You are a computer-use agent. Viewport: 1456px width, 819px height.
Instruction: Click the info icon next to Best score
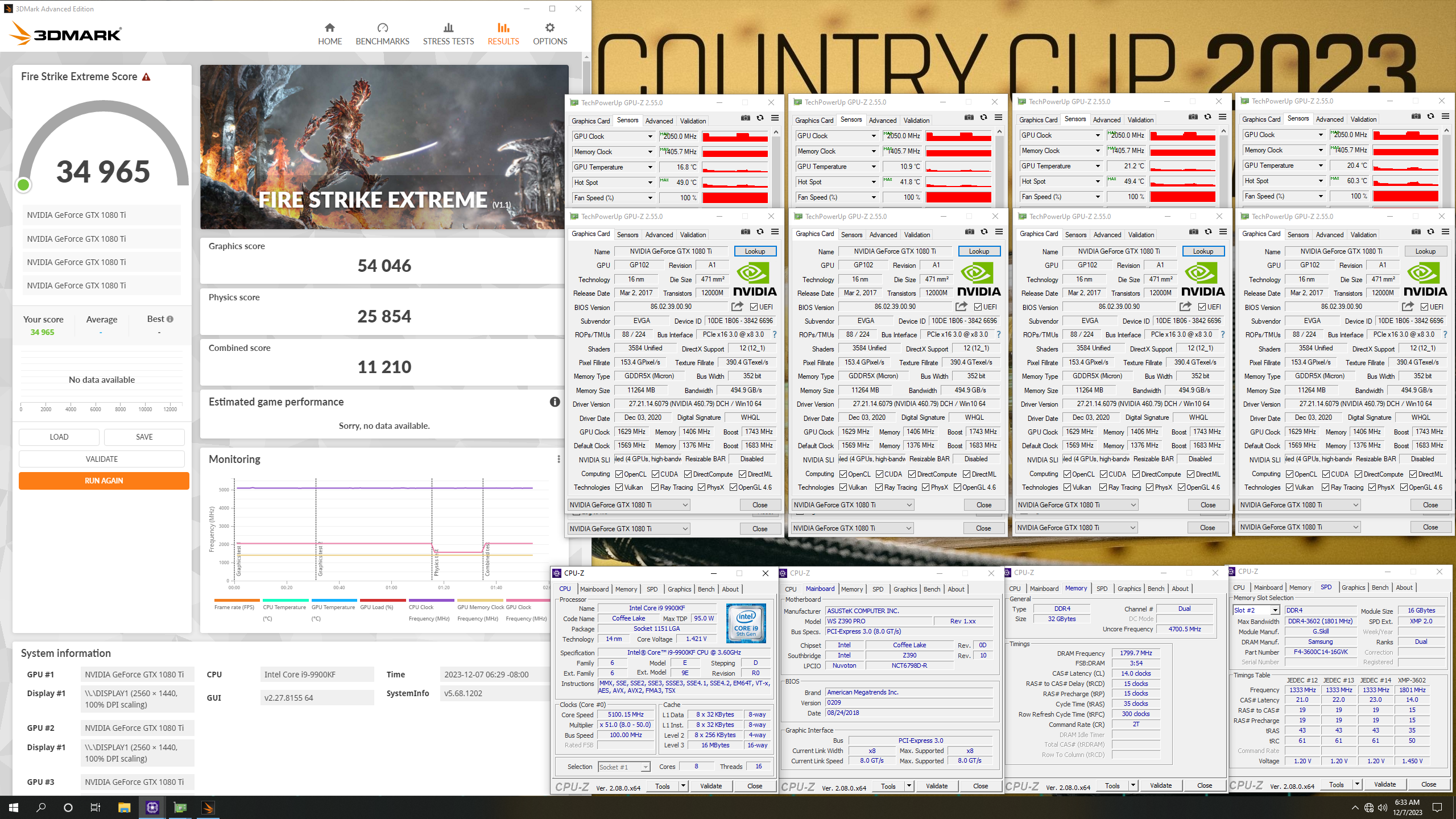(x=170, y=319)
